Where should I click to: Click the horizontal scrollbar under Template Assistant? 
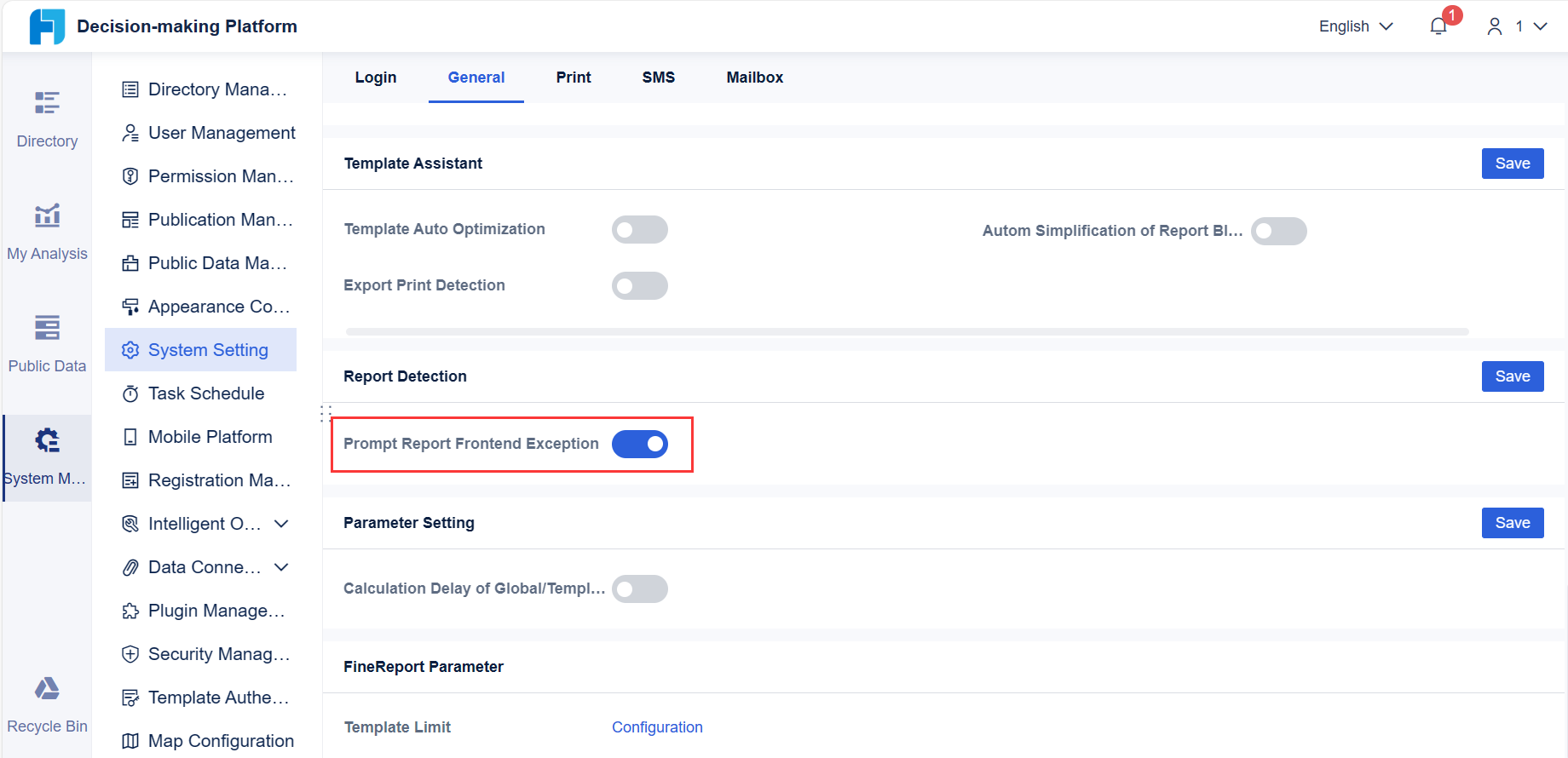tap(907, 331)
